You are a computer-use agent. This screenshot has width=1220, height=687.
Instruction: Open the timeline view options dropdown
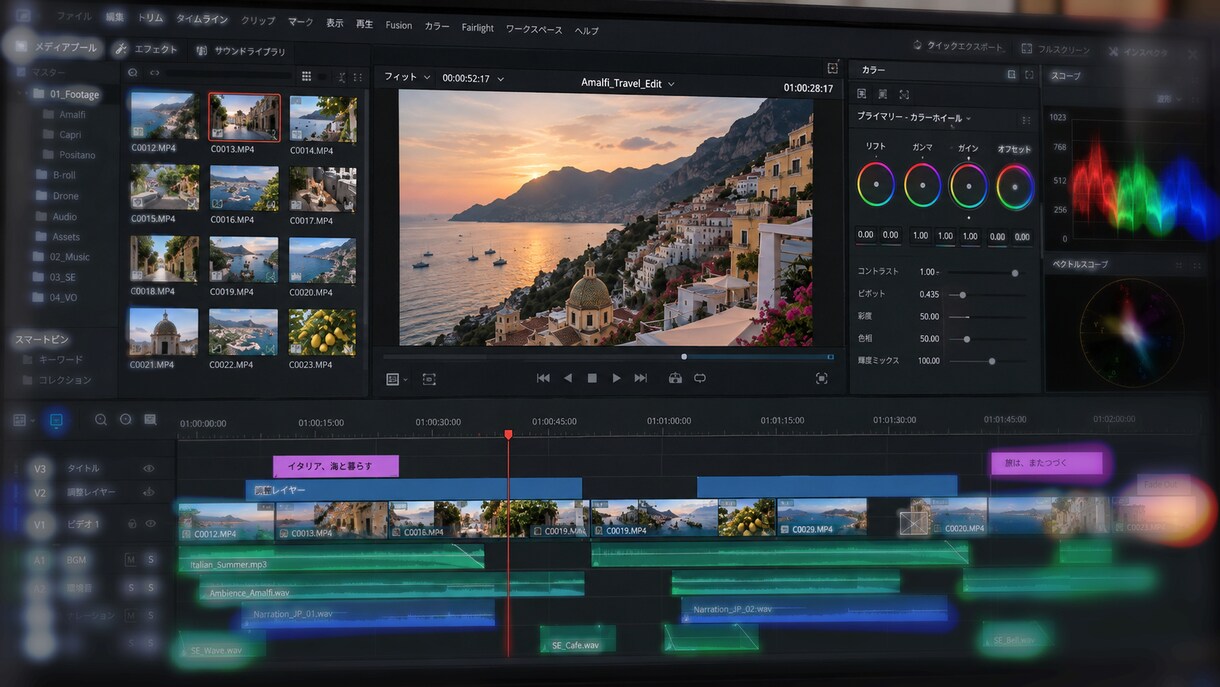click(x=24, y=421)
